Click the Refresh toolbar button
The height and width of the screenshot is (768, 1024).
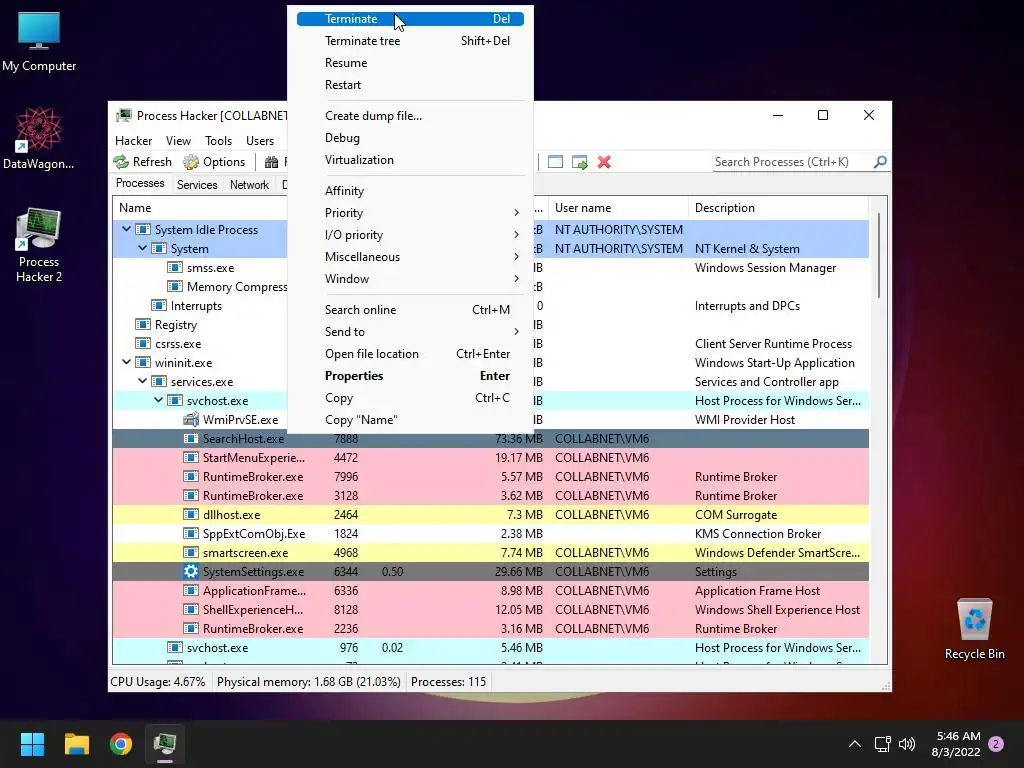click(142, 162)
